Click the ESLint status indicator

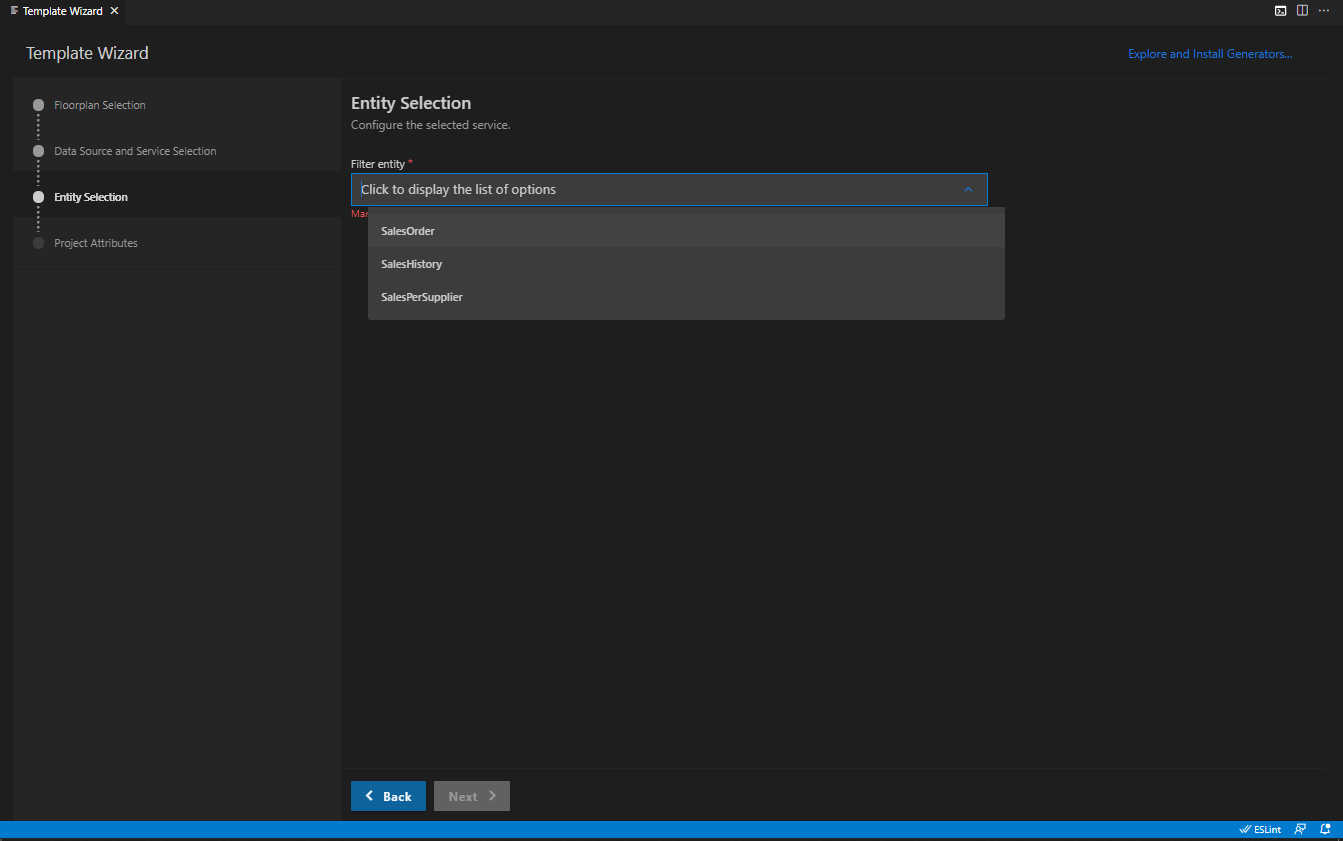[x=1260, y=829]
